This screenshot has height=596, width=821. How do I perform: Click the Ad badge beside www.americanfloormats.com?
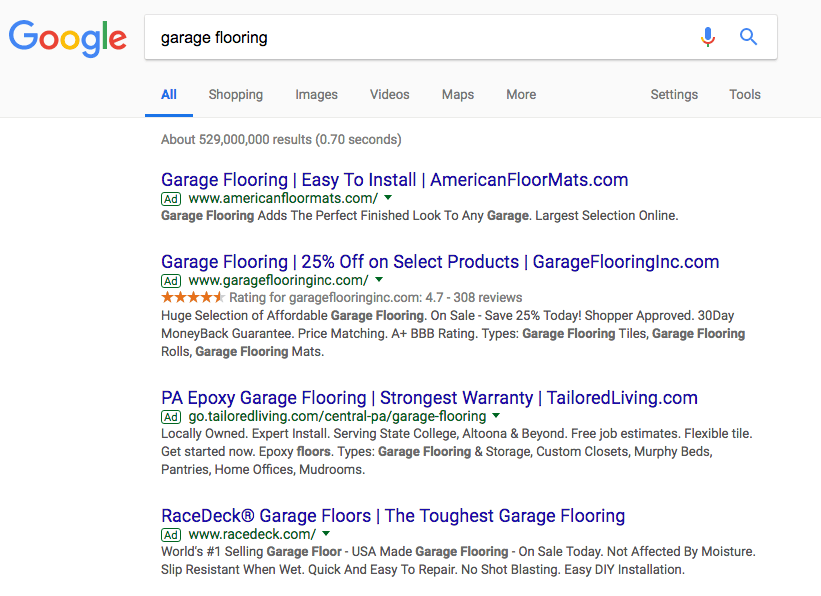coord(171,199)
